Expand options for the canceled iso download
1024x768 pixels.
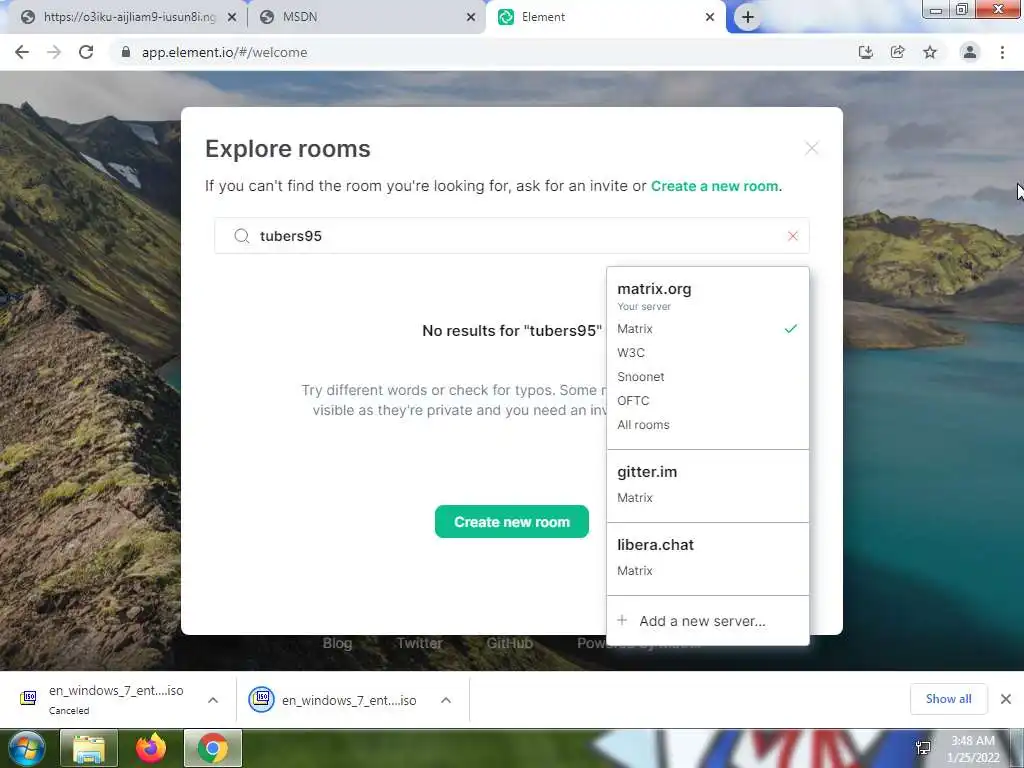(x=213, y=700)
